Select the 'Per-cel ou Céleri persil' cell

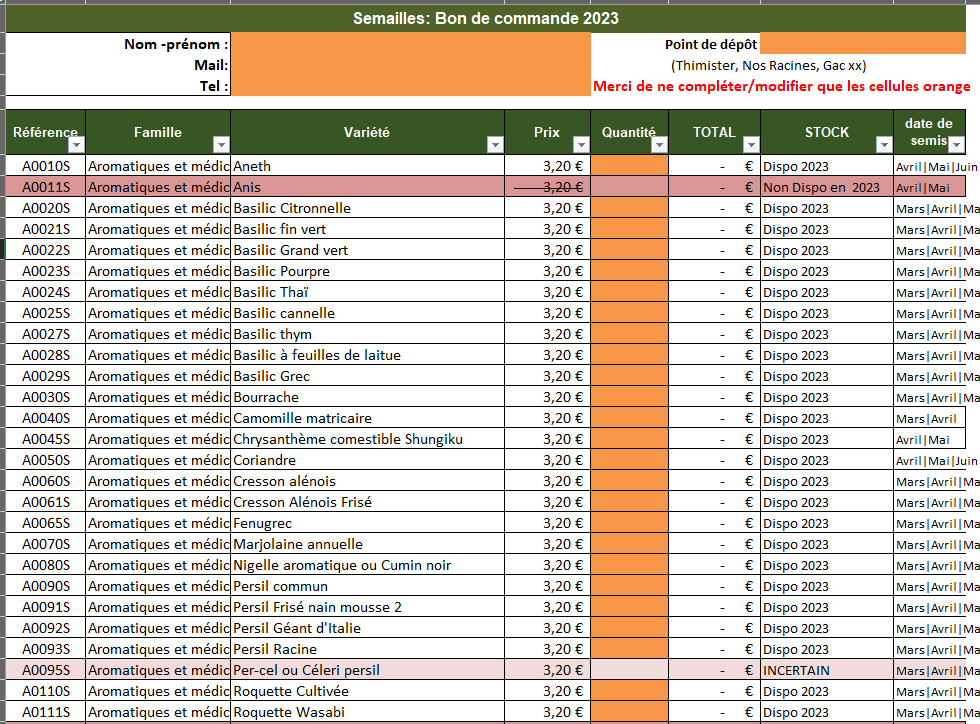pyautogui.click(x=368, y=670)
